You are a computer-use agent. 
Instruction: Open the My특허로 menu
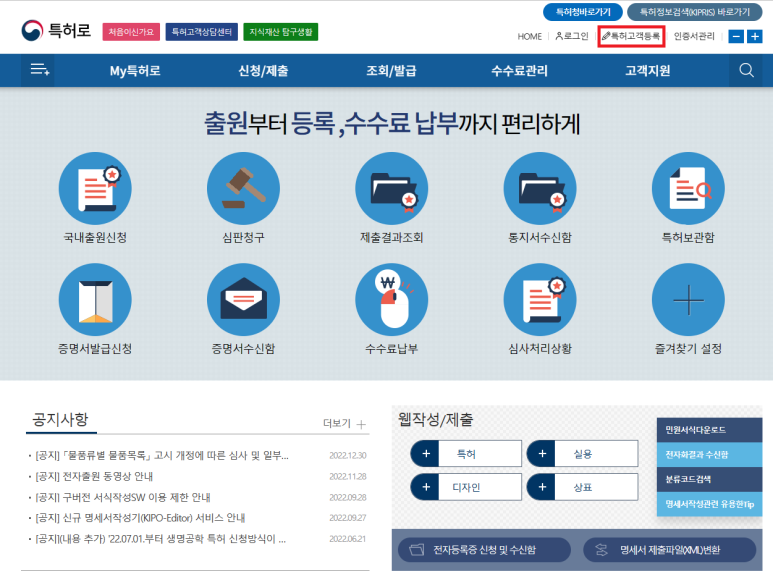[x=135, y=70]
